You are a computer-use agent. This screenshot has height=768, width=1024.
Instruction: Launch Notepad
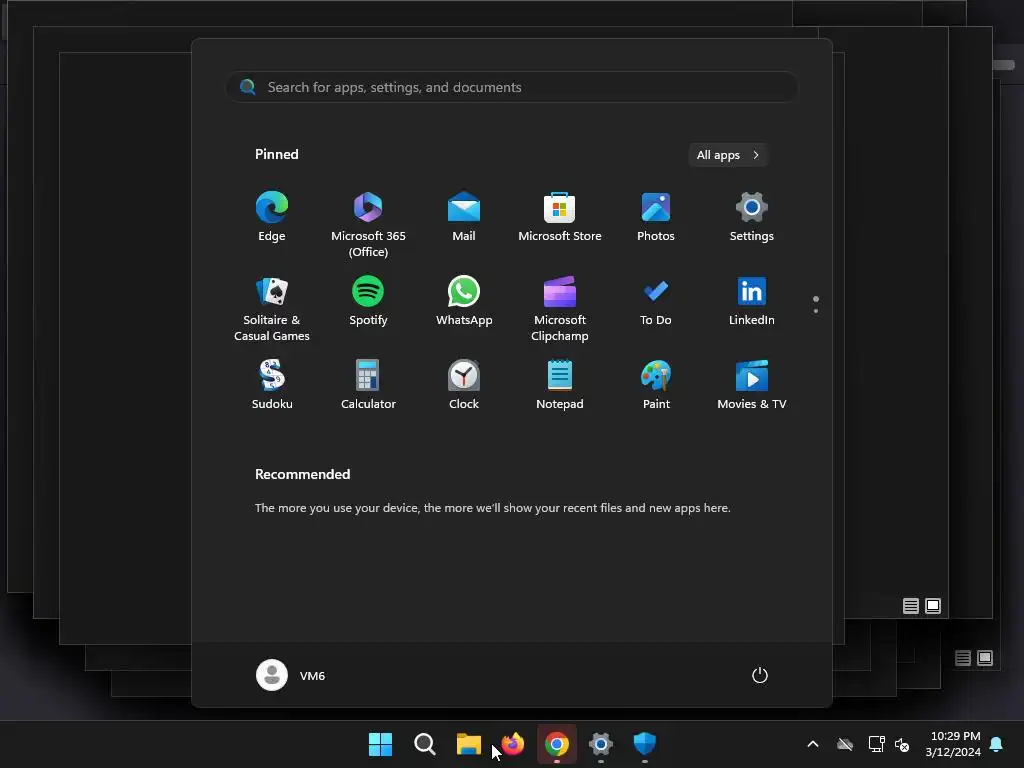(560, 385)
